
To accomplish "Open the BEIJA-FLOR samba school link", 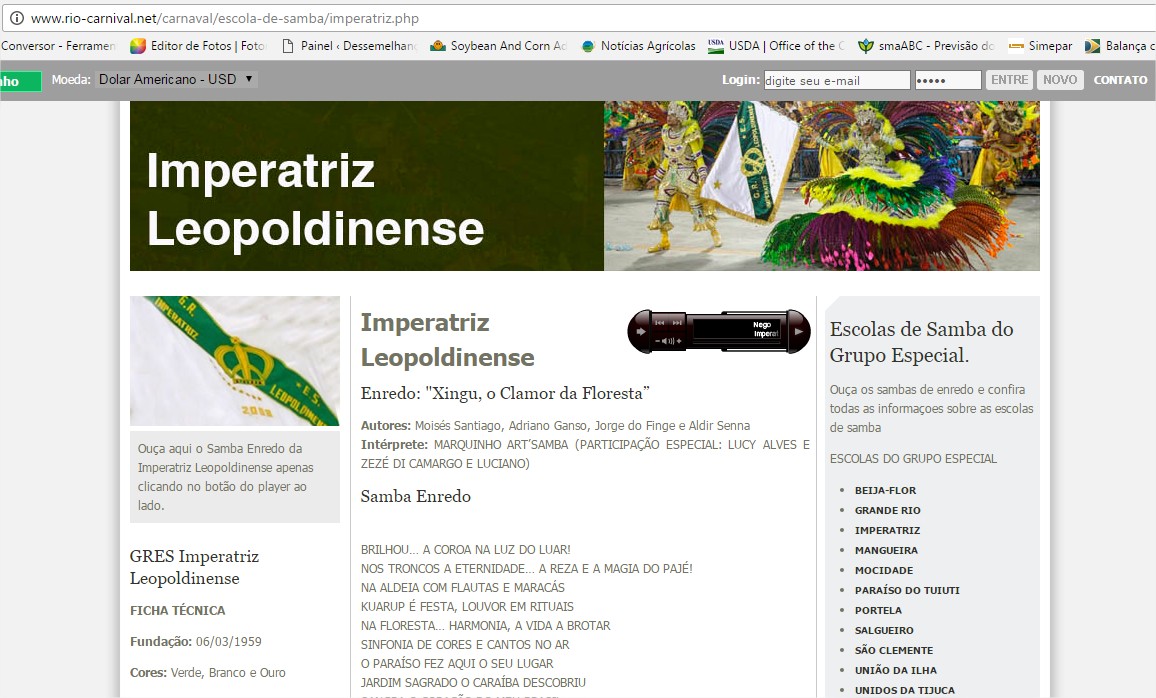I will click(885, 490).
